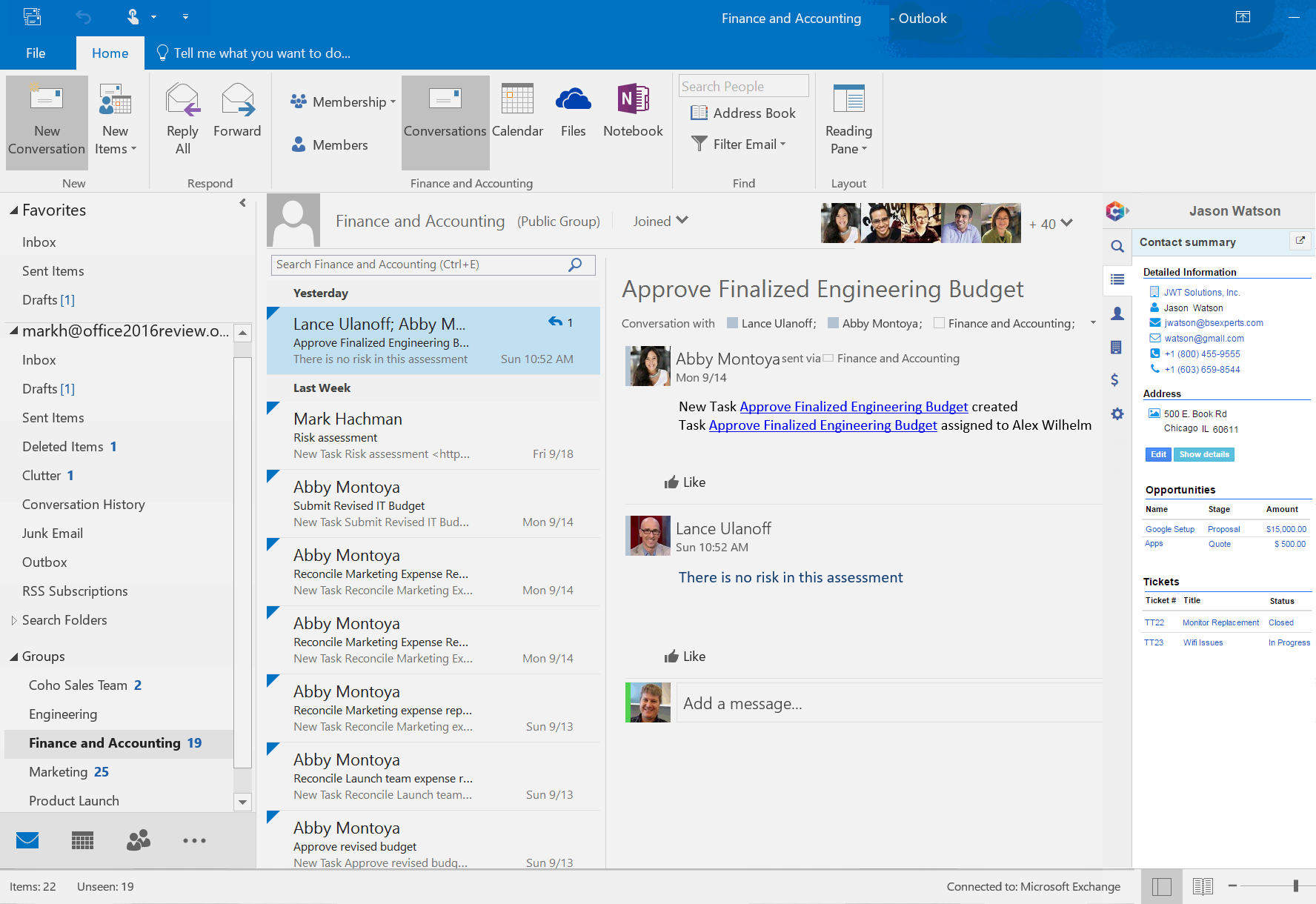View group Members
The height and width of the screenshot is (904, 1316).
tap(330, 144)
